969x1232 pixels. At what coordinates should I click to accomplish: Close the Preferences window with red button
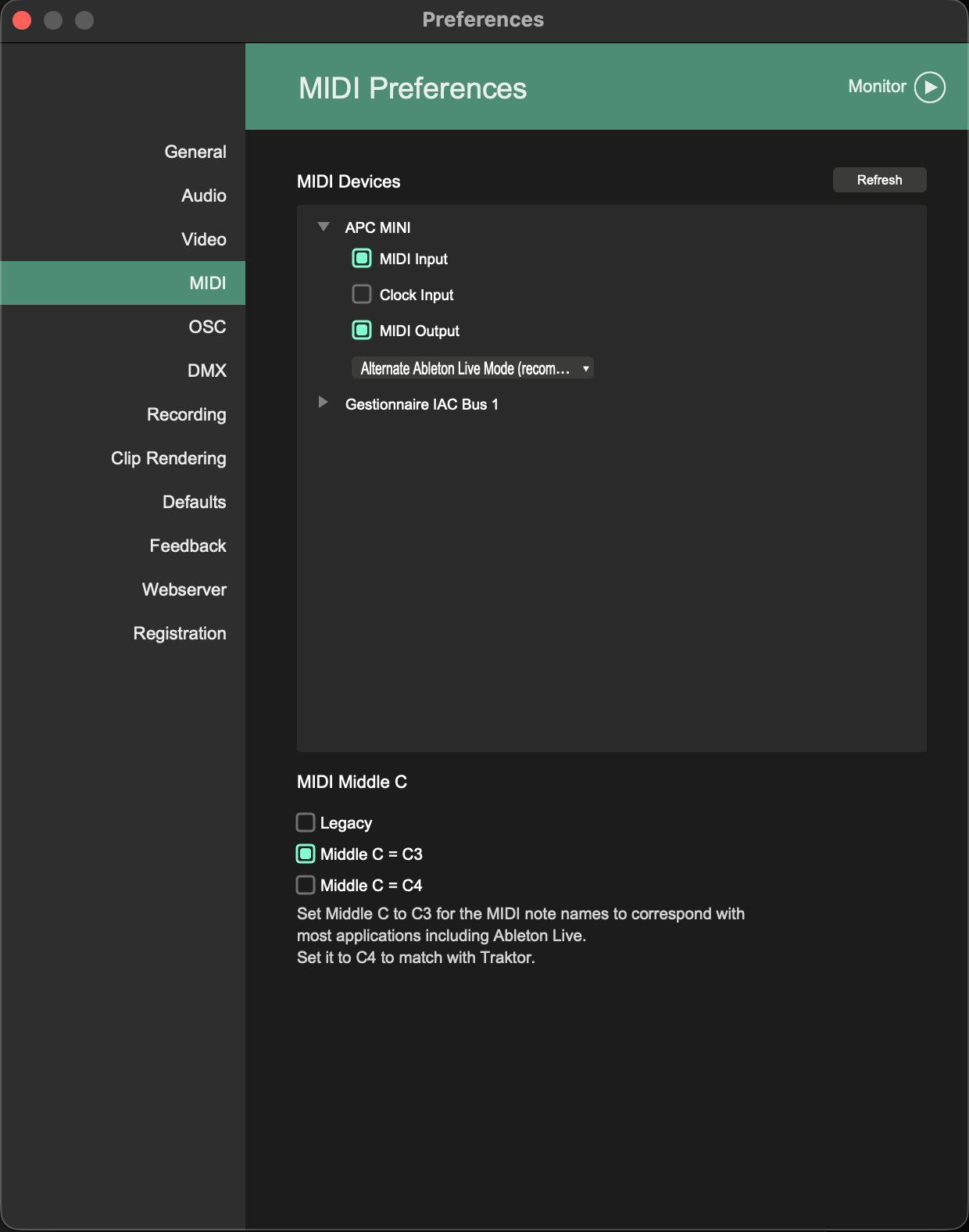[x=22, y=20]
